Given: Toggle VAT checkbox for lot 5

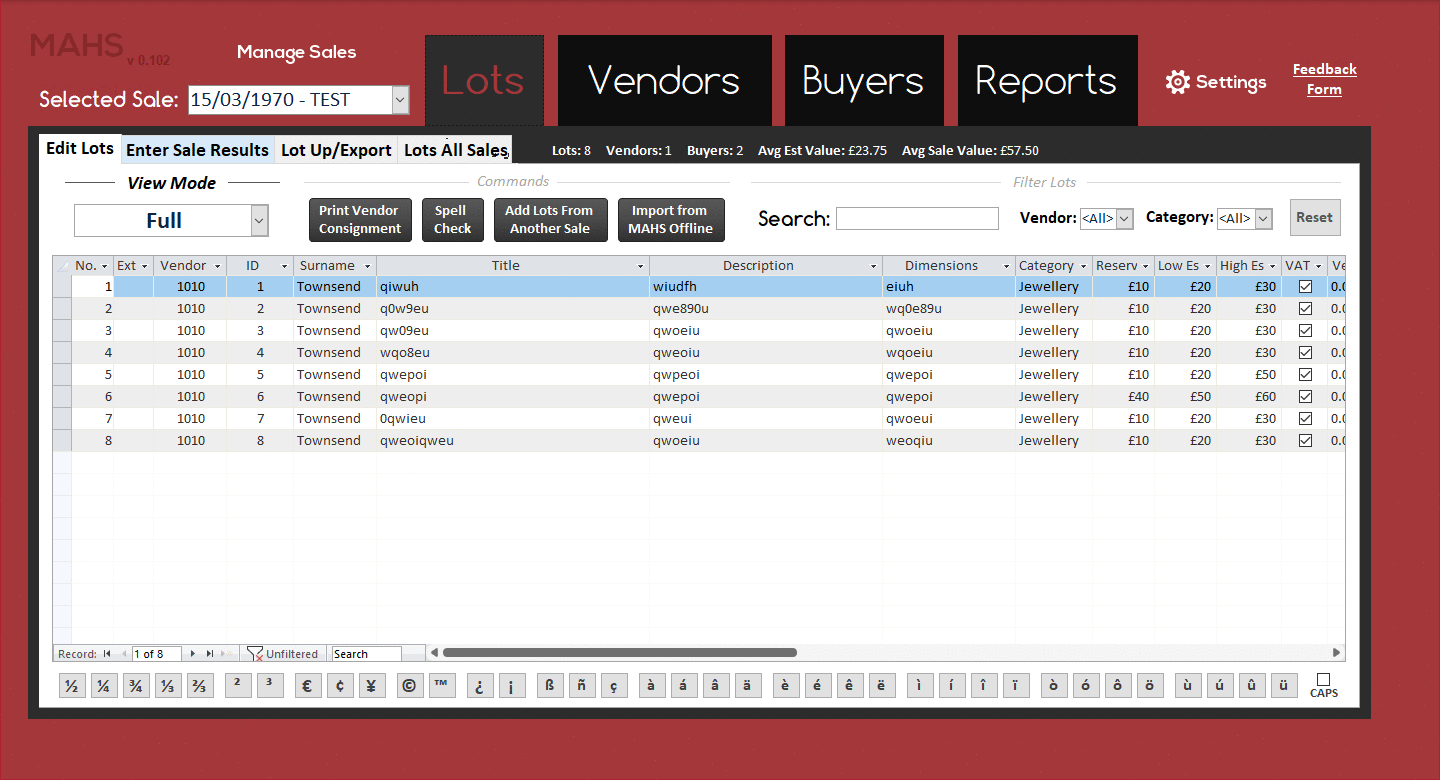Looking at the screenshot, I should [1305, 374].
